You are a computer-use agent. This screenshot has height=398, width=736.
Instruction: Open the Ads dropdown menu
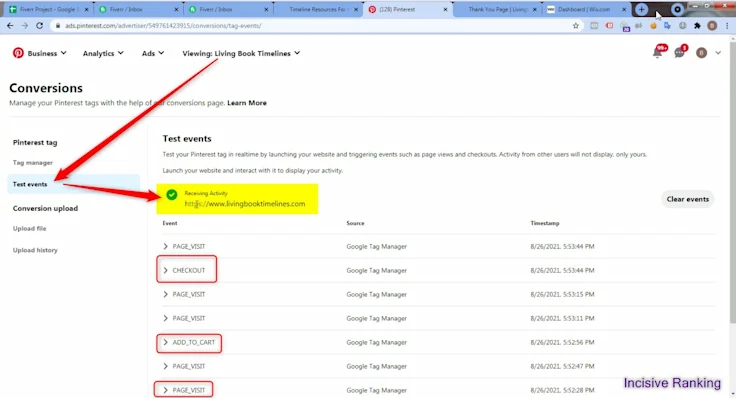click(153, 54)
